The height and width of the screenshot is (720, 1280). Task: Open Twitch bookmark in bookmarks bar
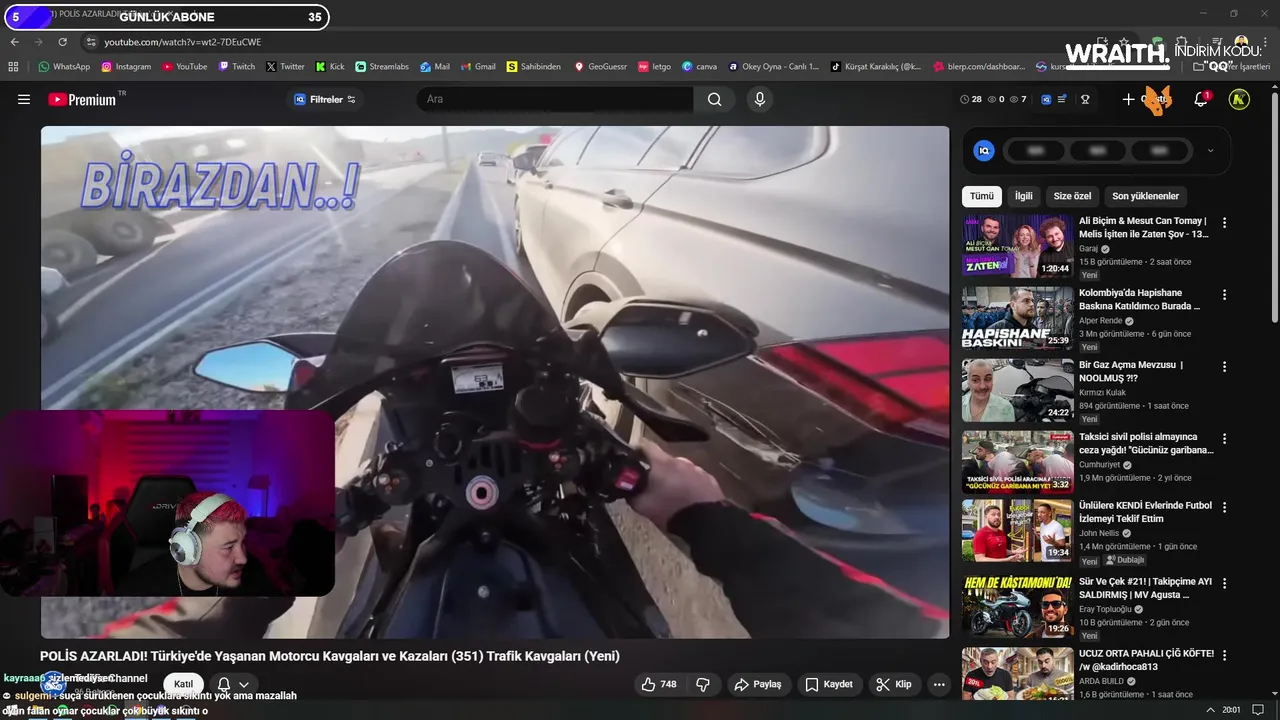pyautogui.click(x=236, y=67)
